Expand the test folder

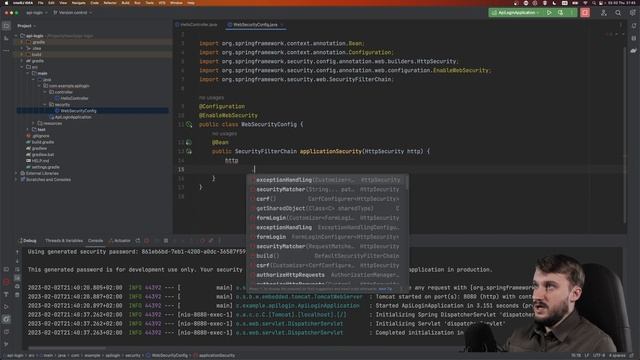pyautogui.click(x=28, y=129)
